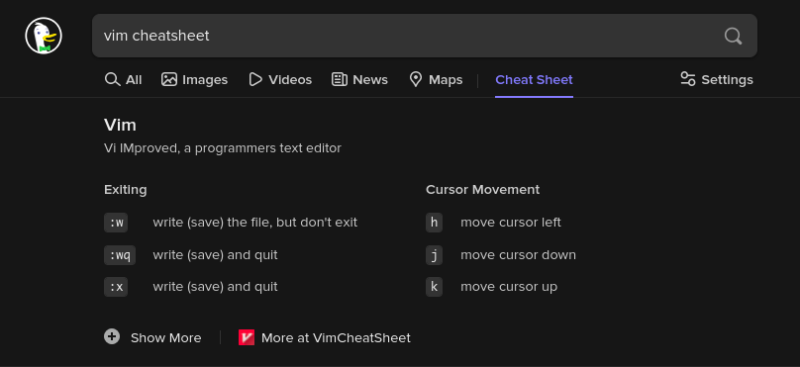
Task: Click the Images tab picture icon
Action: (169, 79)
